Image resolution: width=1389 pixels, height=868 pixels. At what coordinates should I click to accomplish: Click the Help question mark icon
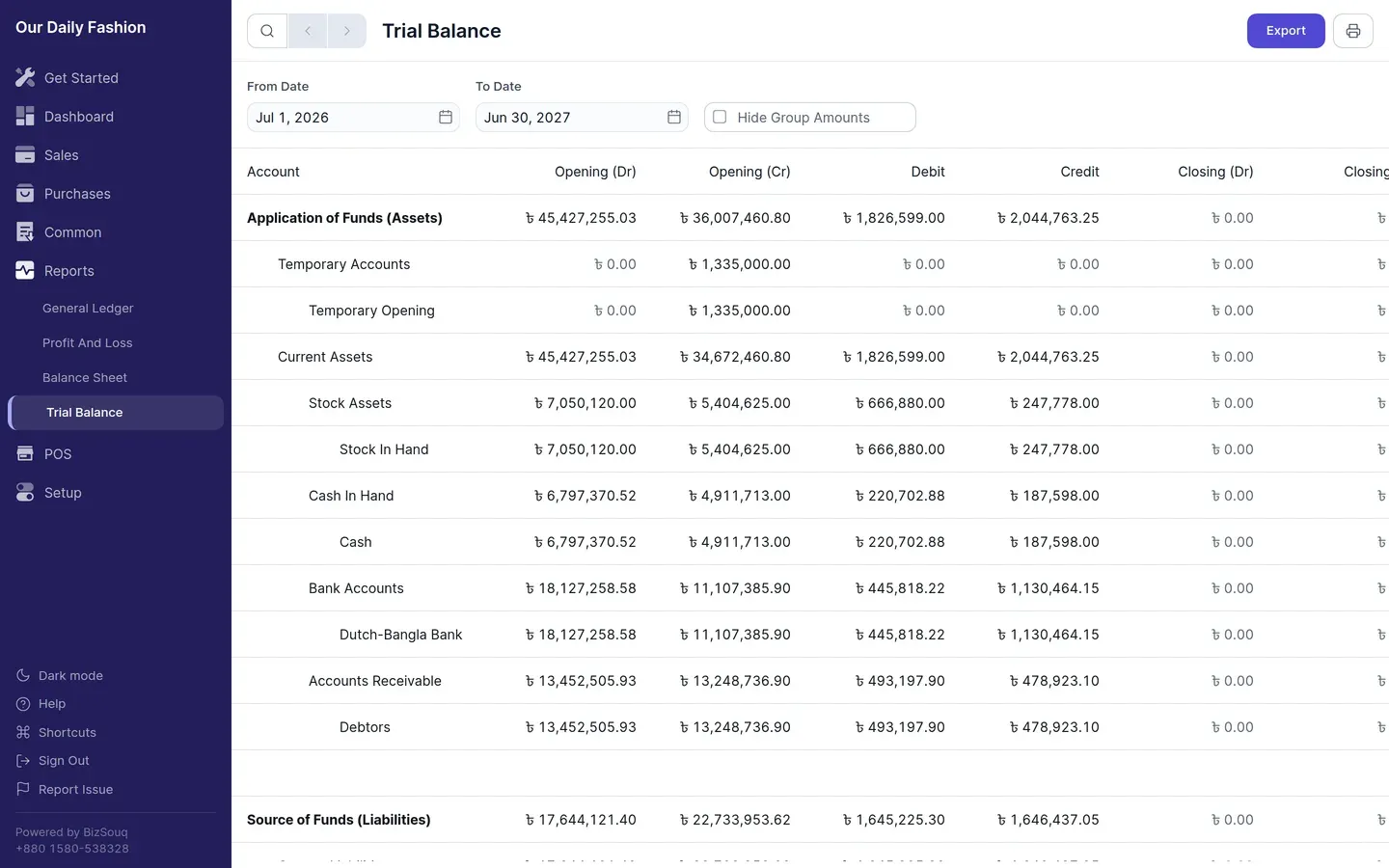click(23, 703)
